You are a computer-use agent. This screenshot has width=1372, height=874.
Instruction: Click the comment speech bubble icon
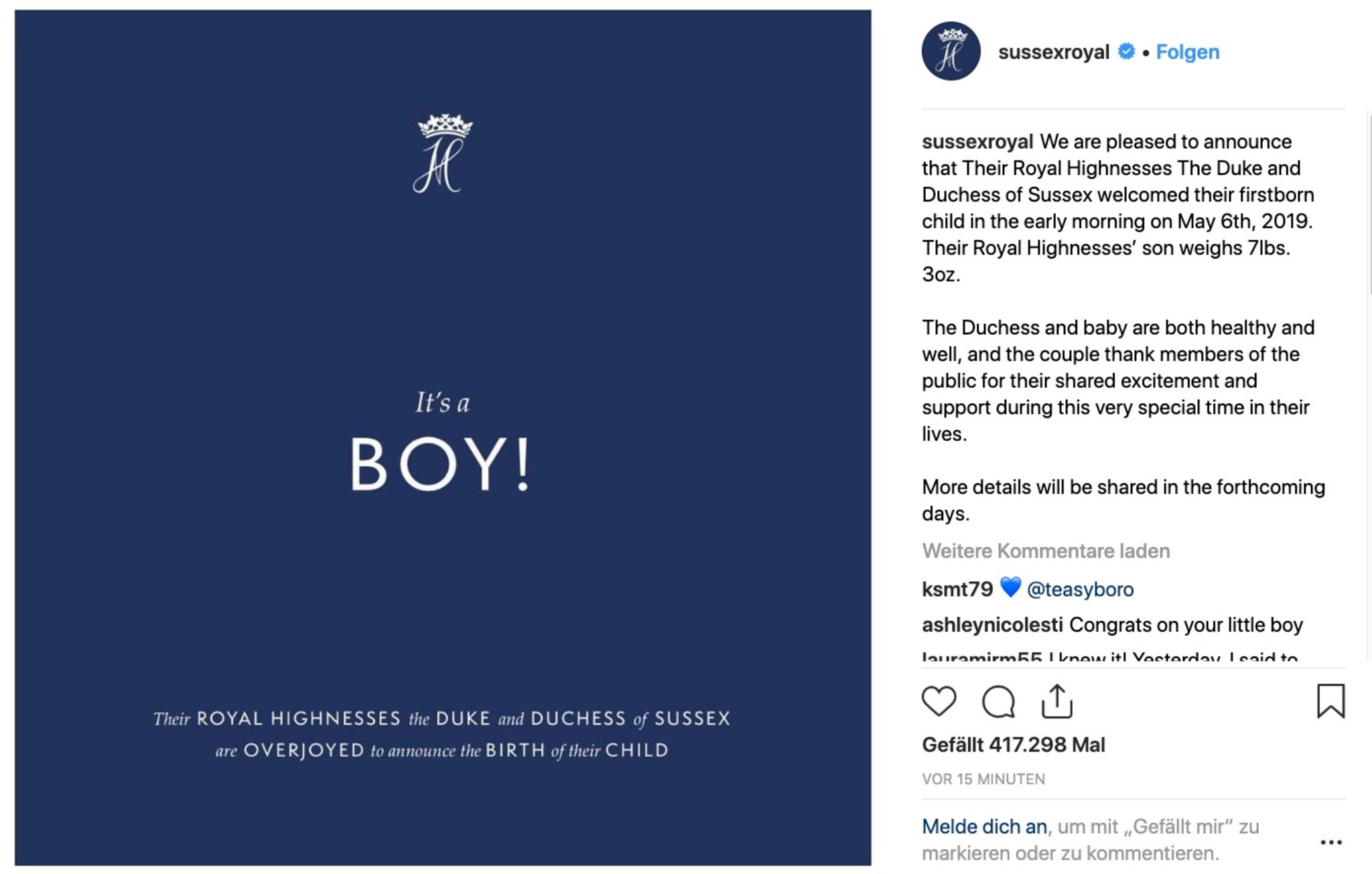click(998, 702)
